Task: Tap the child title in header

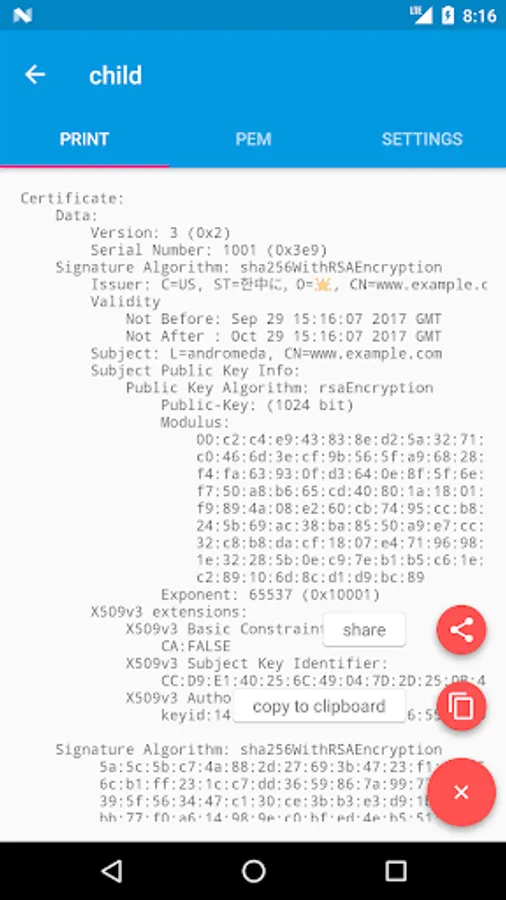Action: (x=115, y=75)
